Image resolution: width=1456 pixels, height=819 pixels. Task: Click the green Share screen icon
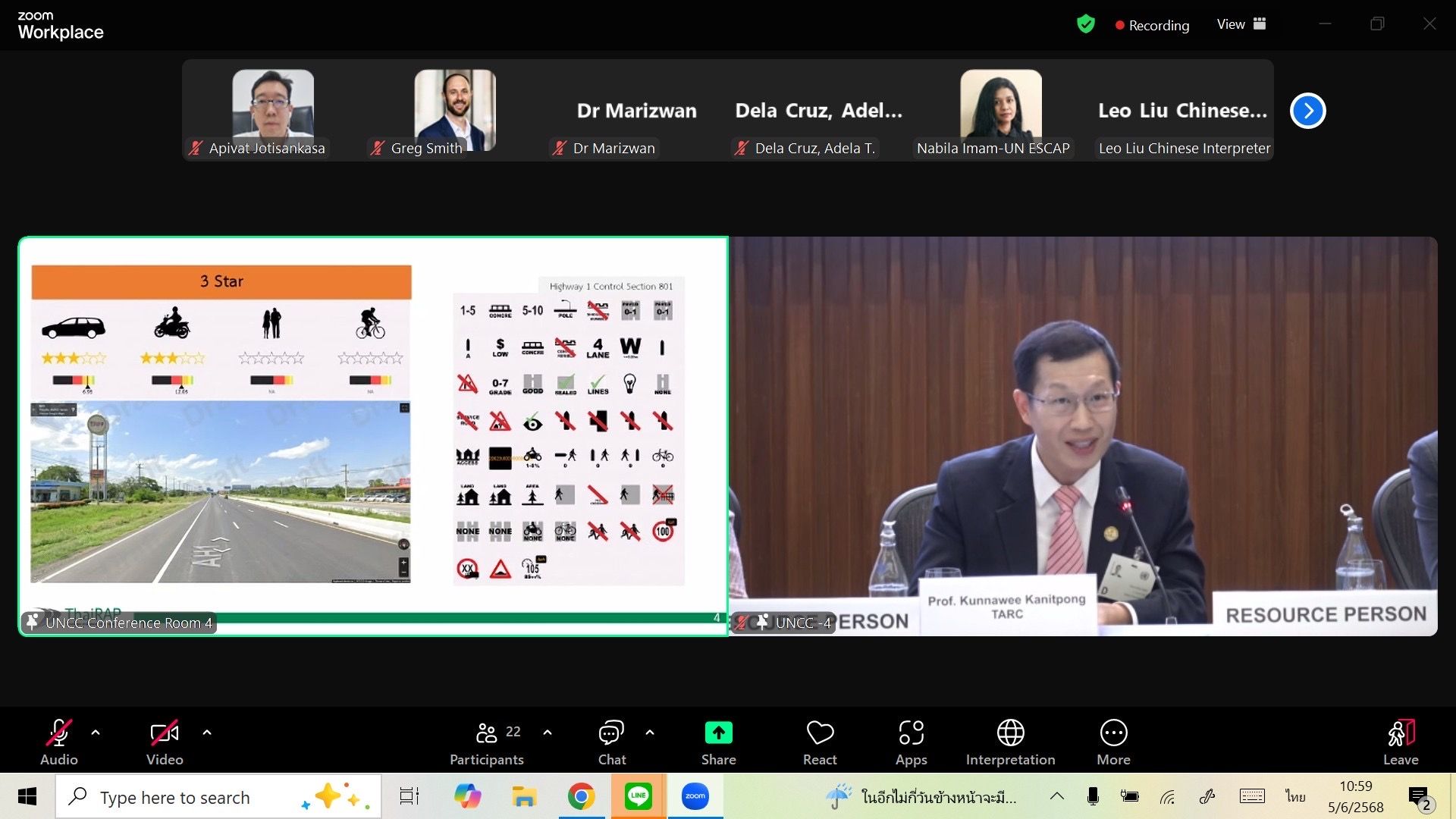pos(718,742)
